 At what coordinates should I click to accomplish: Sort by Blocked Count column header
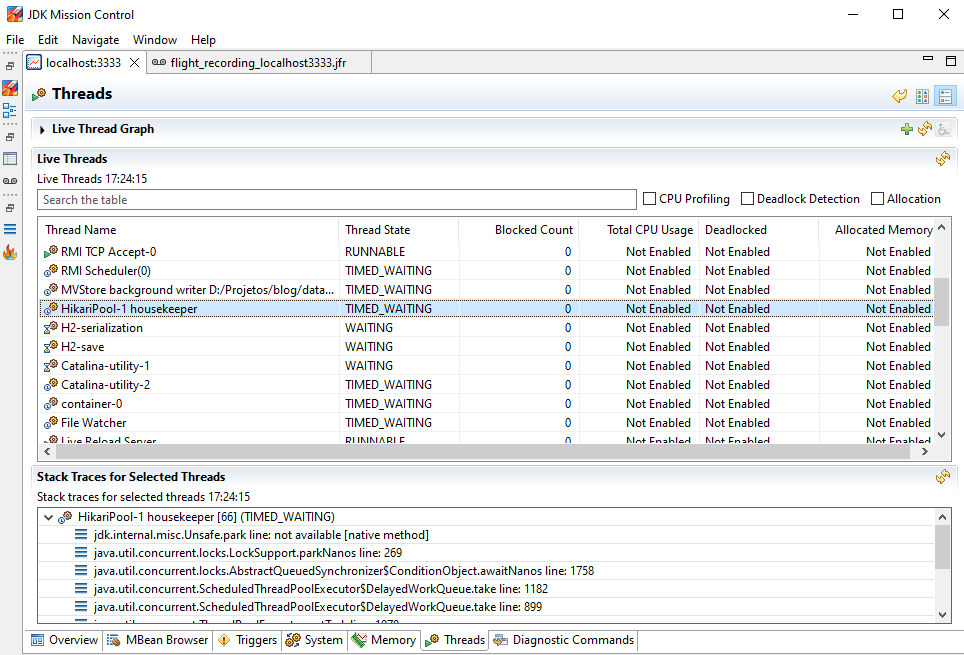tap(518, 230)
